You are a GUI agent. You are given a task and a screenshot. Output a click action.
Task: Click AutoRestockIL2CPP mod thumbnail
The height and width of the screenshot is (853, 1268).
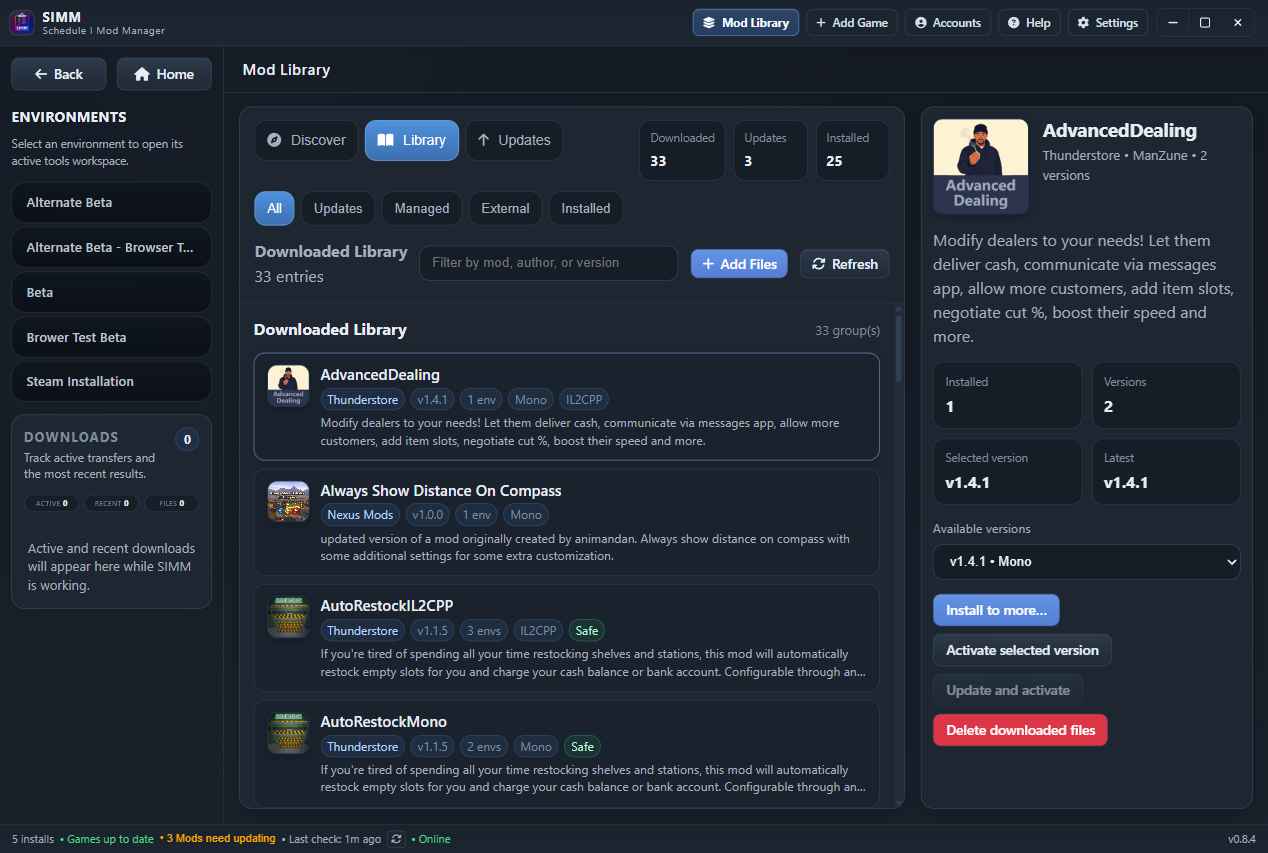[x=288, y=617]
